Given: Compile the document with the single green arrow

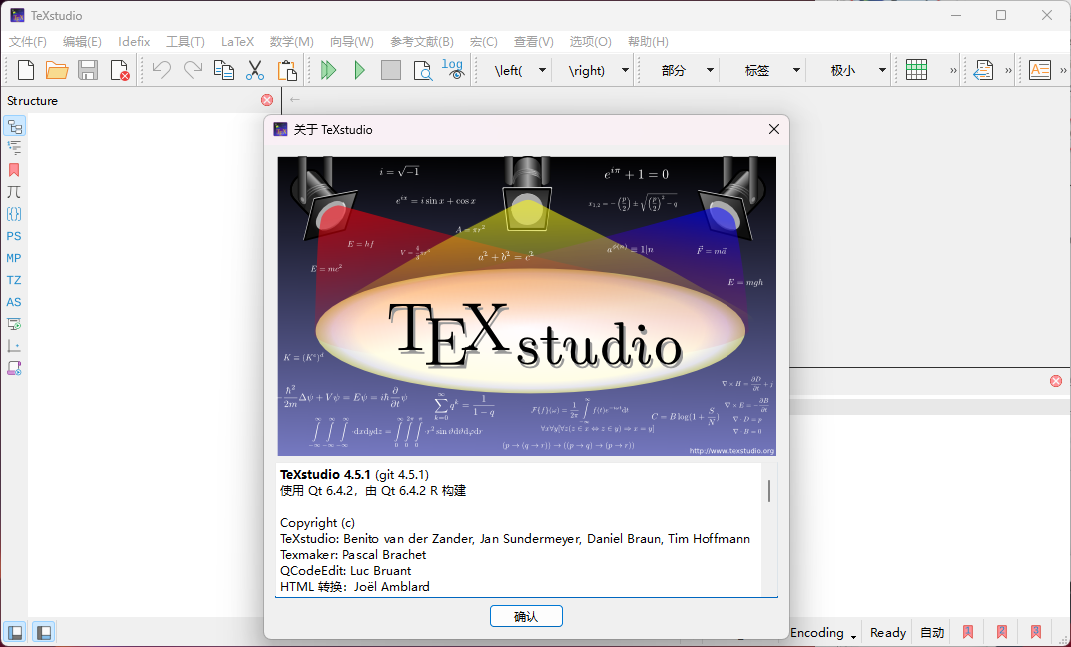Looking at the screenshot, I should (x=359, y=70).
